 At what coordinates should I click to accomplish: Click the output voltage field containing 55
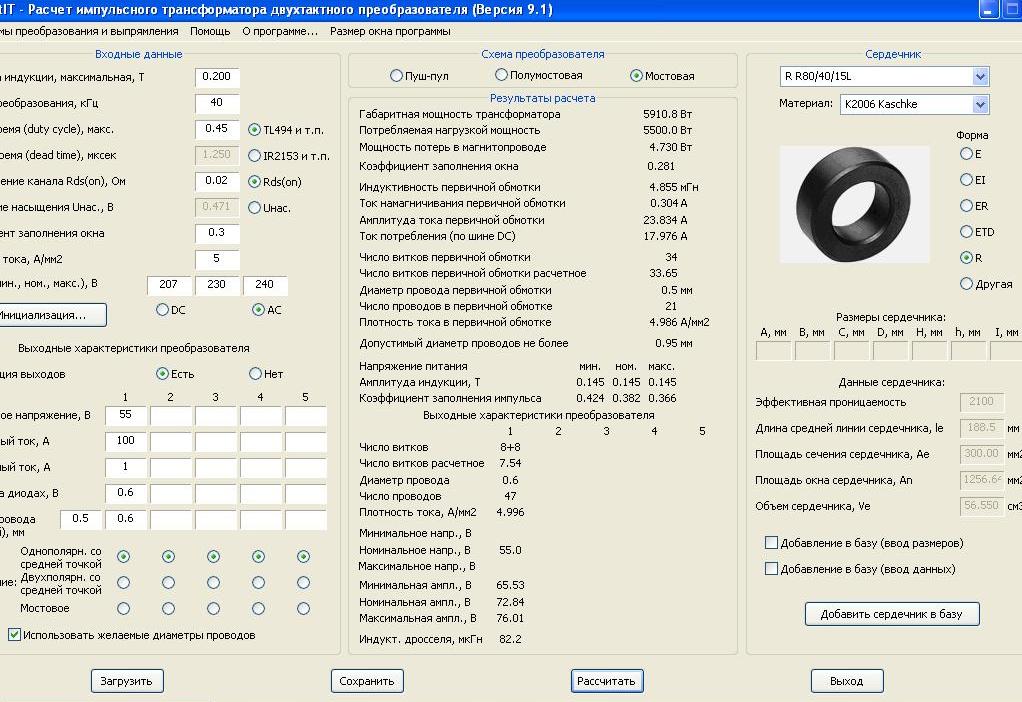coord(125,415)
